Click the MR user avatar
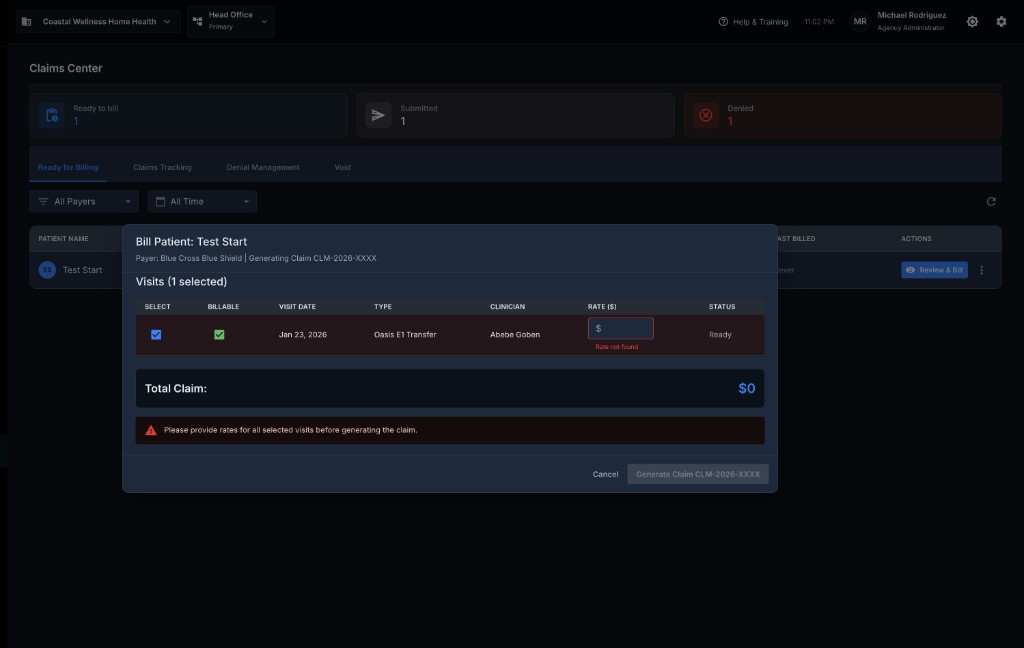This screenshot has width=1024, height=648. [860, 22]
